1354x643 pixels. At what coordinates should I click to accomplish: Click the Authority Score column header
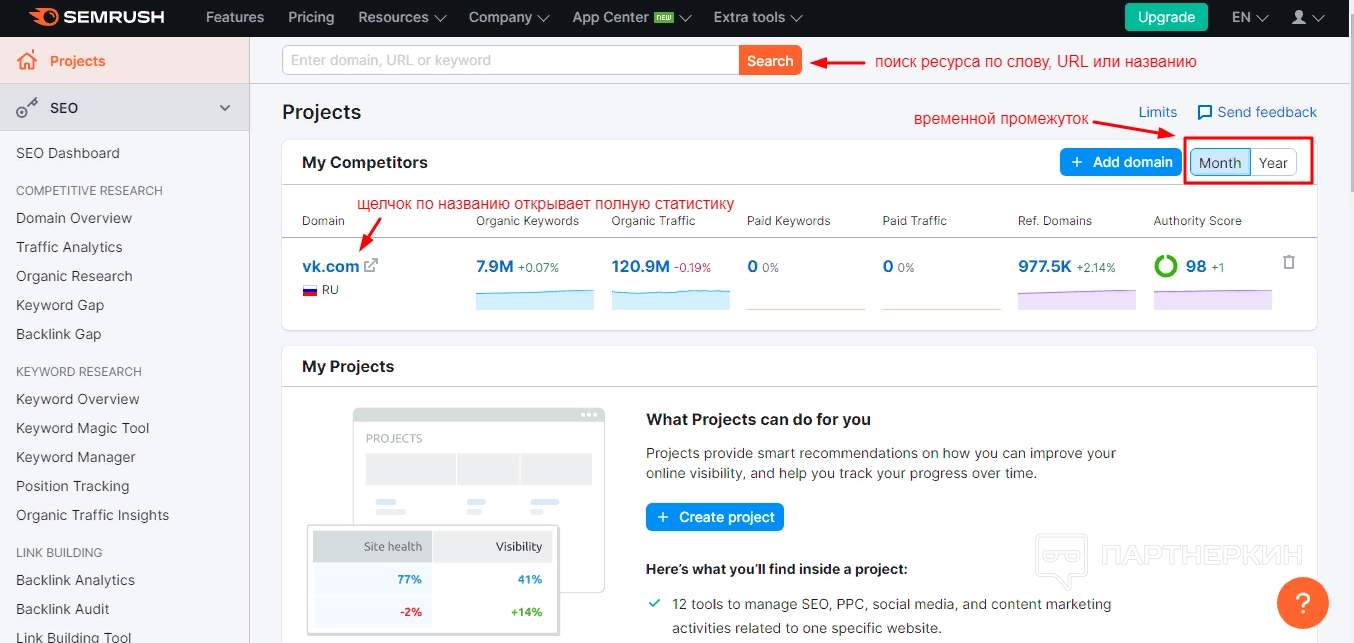[1198, 221]
